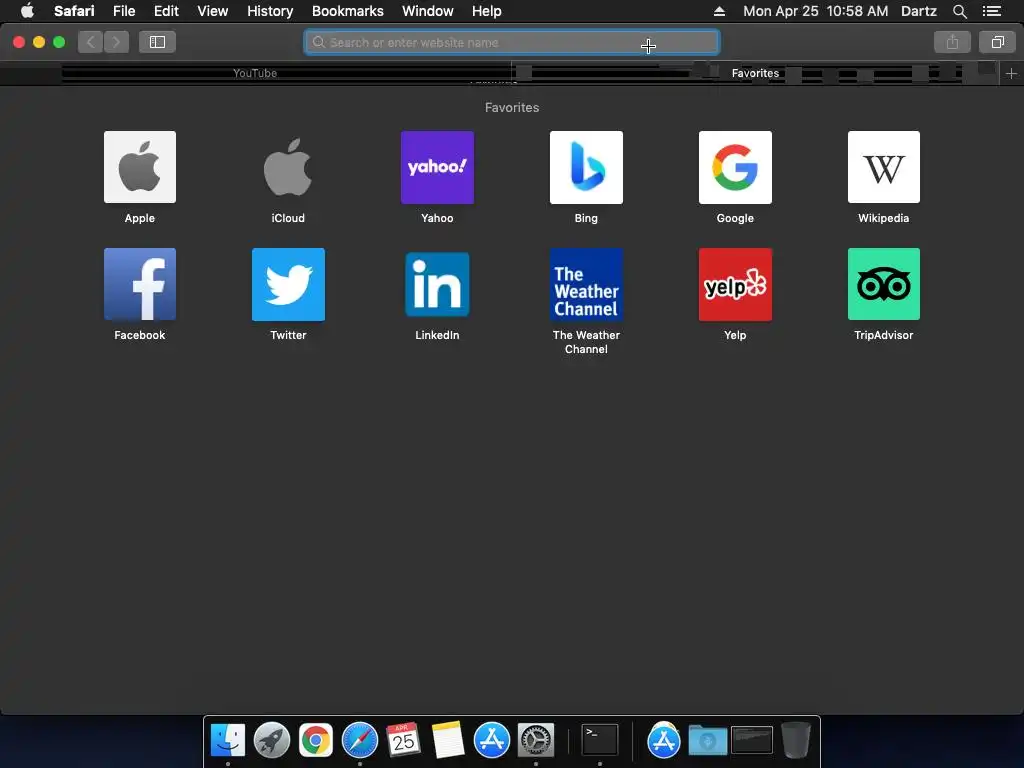
Task: Click the Search or enter website name field
Action: tap(512, 42)
